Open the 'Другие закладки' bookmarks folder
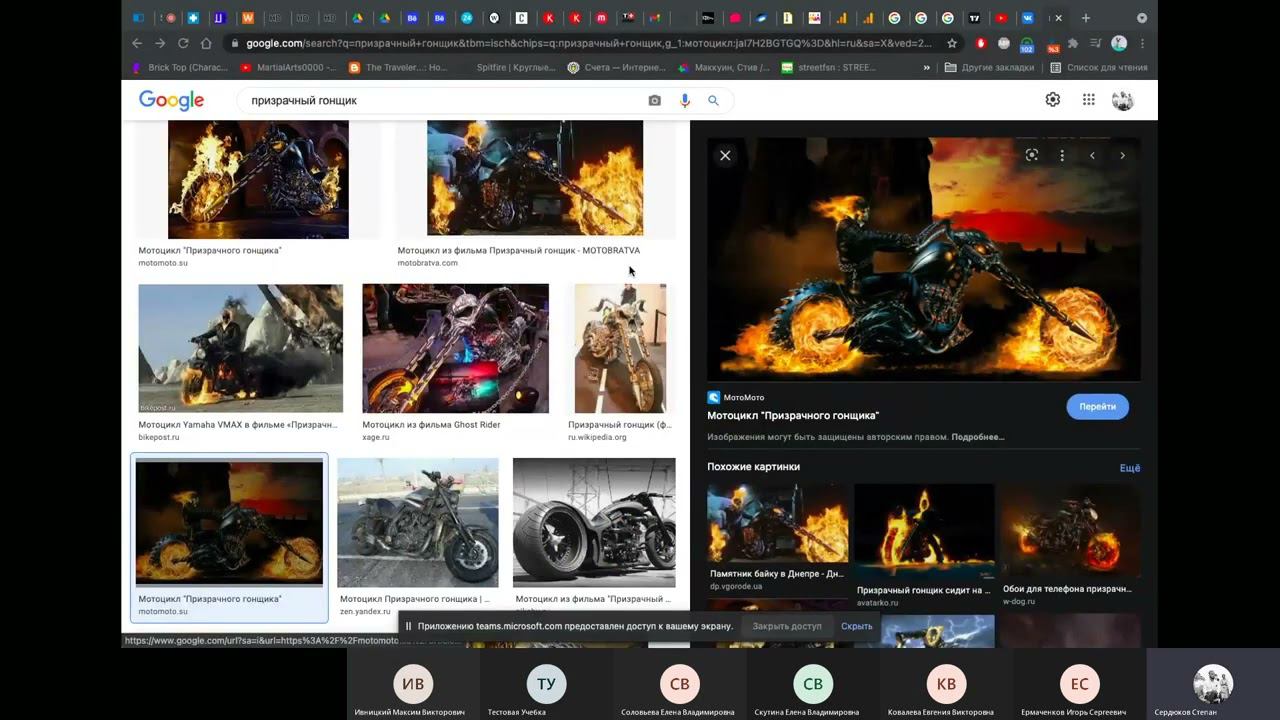 pyautogui.click(x=989, y=68)
